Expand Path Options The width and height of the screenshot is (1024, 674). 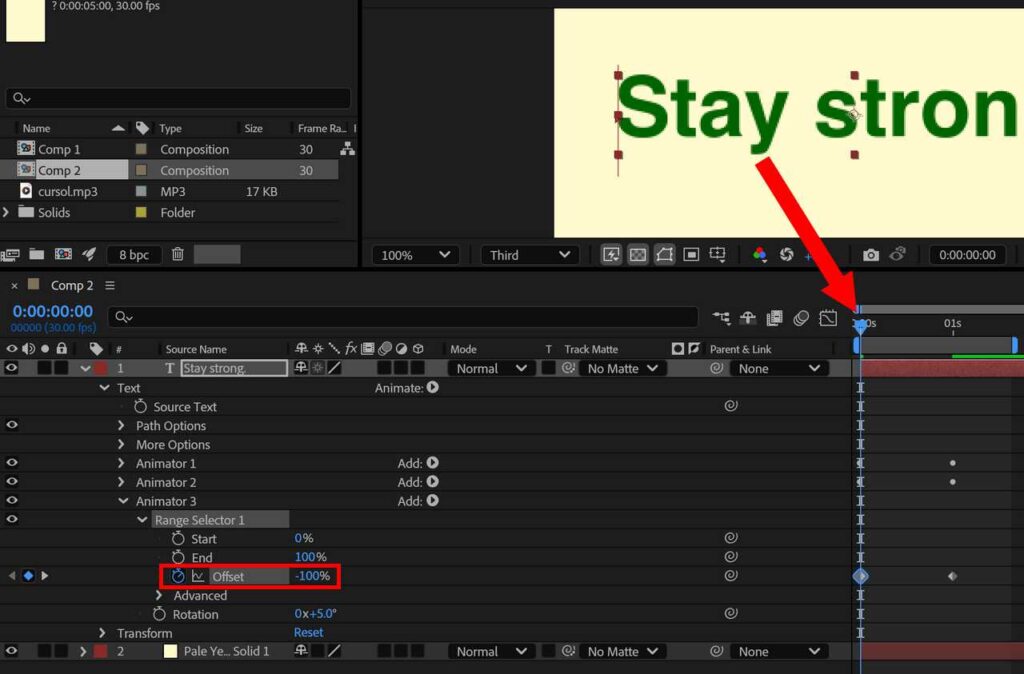(x=121, y=425)
